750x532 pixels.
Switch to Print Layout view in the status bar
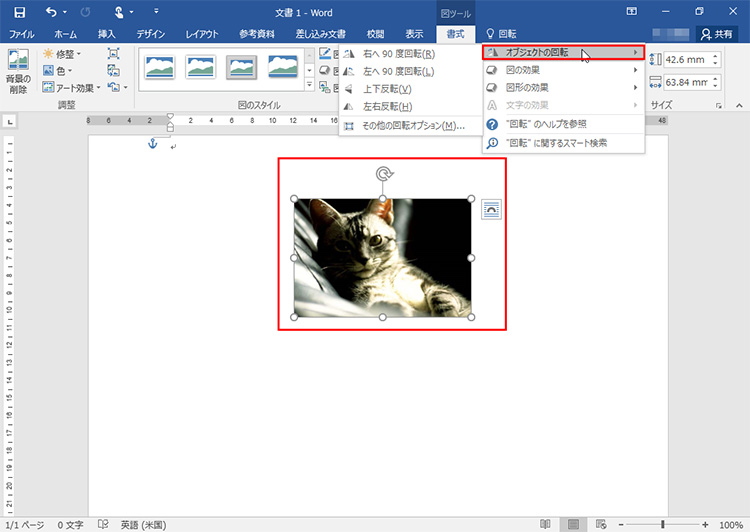573,524
